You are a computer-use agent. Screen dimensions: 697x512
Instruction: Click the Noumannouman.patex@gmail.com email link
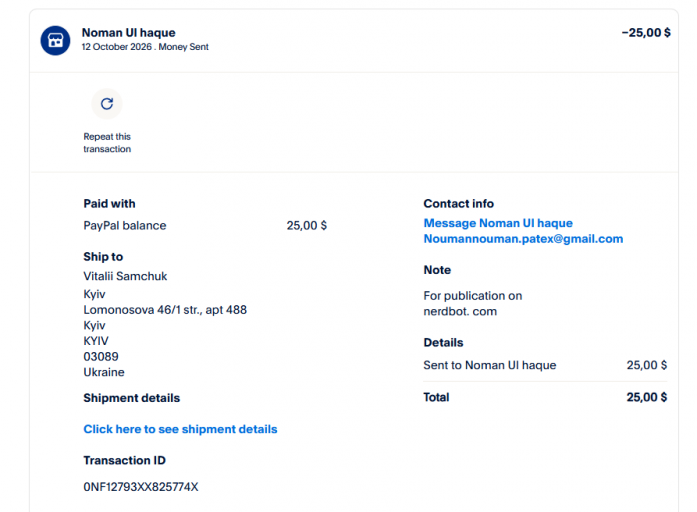[x=523, y=239]
